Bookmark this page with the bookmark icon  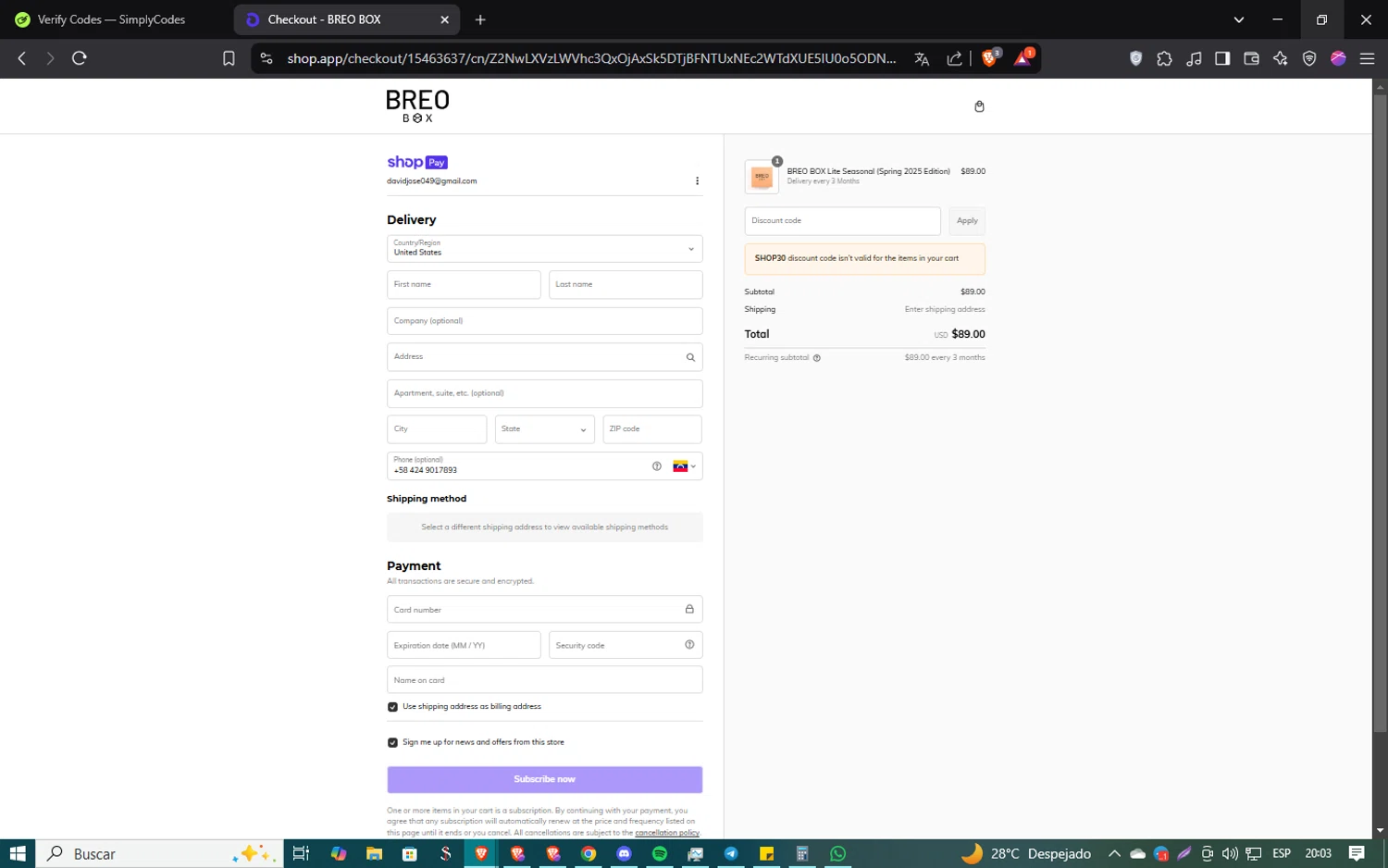[x=229, y=58]
